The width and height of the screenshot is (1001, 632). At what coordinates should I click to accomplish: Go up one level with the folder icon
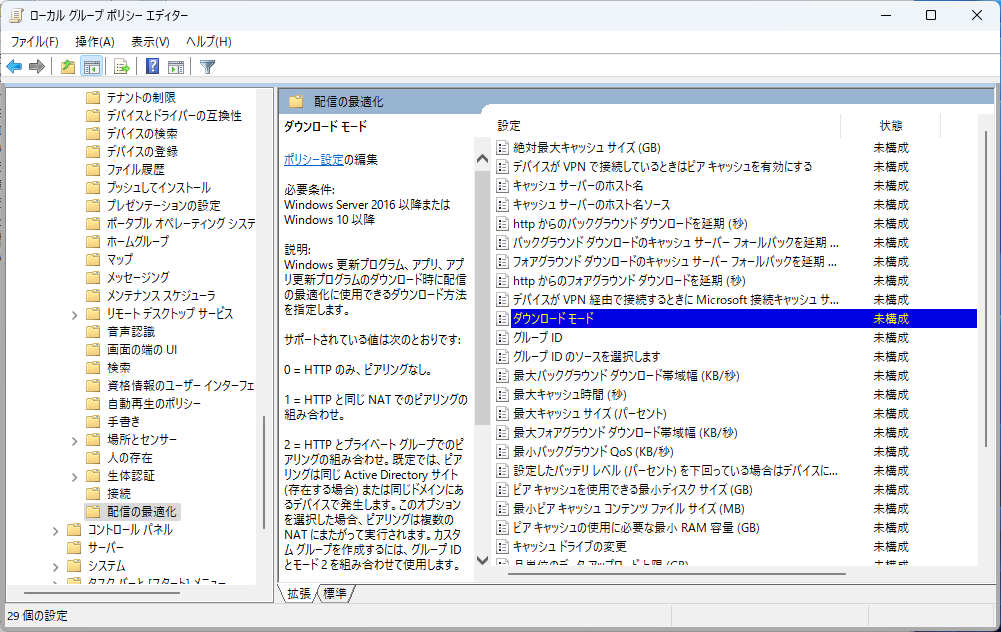pyautogui.click(x=67, y=67)
